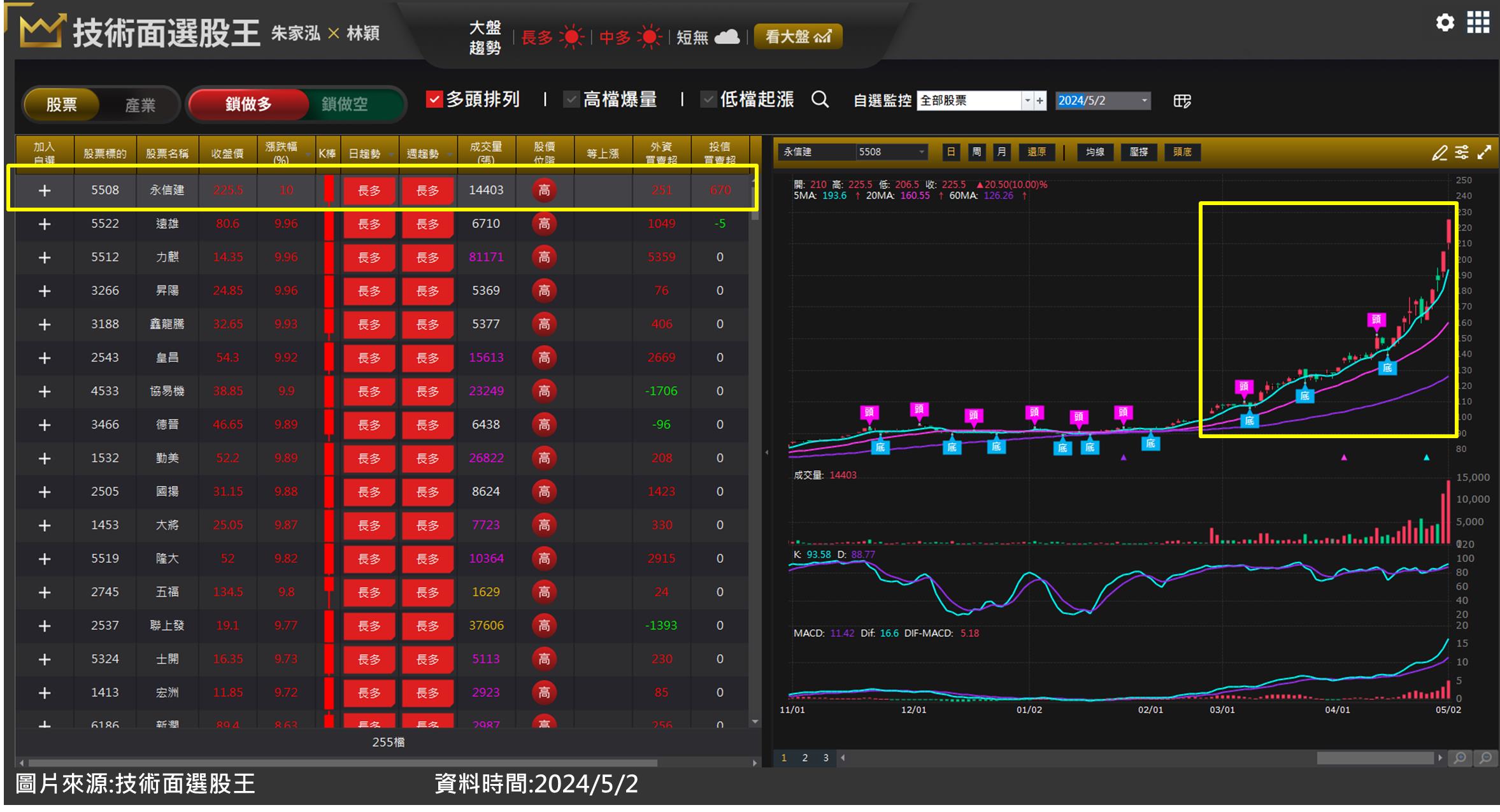Go to chart page 2

tap(805, 758)
